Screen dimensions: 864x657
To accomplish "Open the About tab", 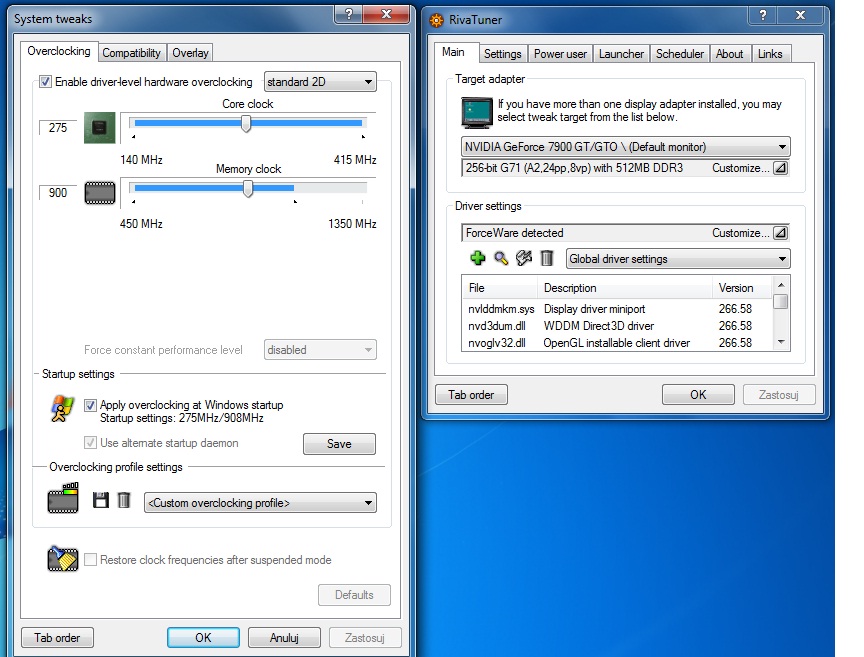I will click(x=730, y=54).
